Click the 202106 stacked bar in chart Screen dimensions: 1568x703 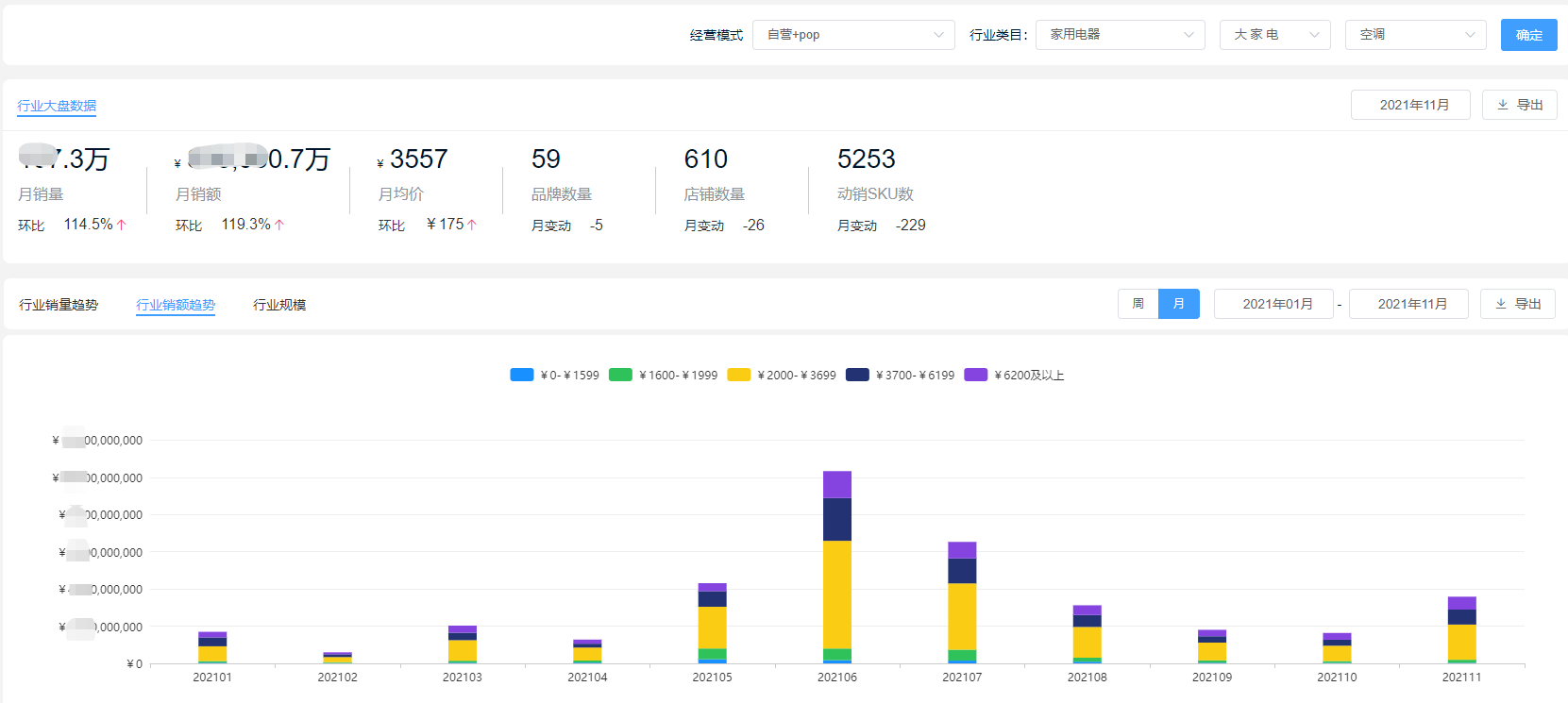coord(837,566)
